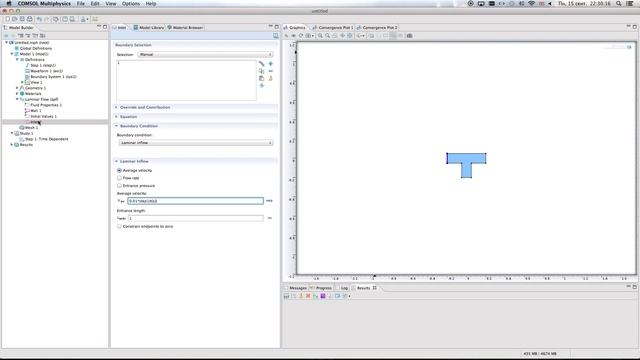This screenshot has height=360, width=640.
Task: Click the help icon at settings panel top right
Action: (276, 36)
